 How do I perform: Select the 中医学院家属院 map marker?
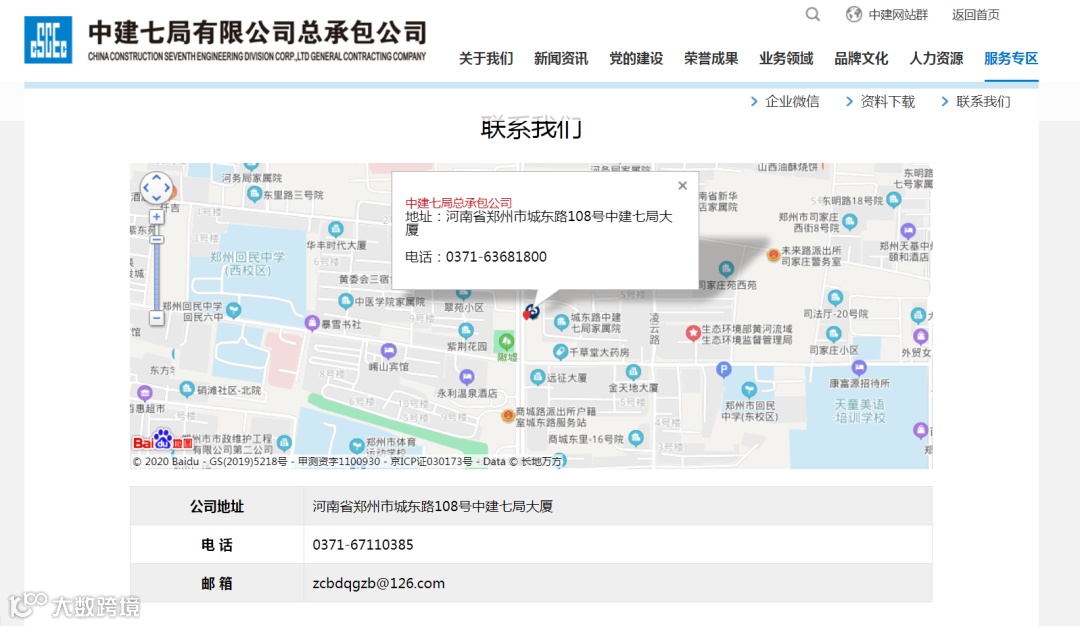tap(346, 301)
